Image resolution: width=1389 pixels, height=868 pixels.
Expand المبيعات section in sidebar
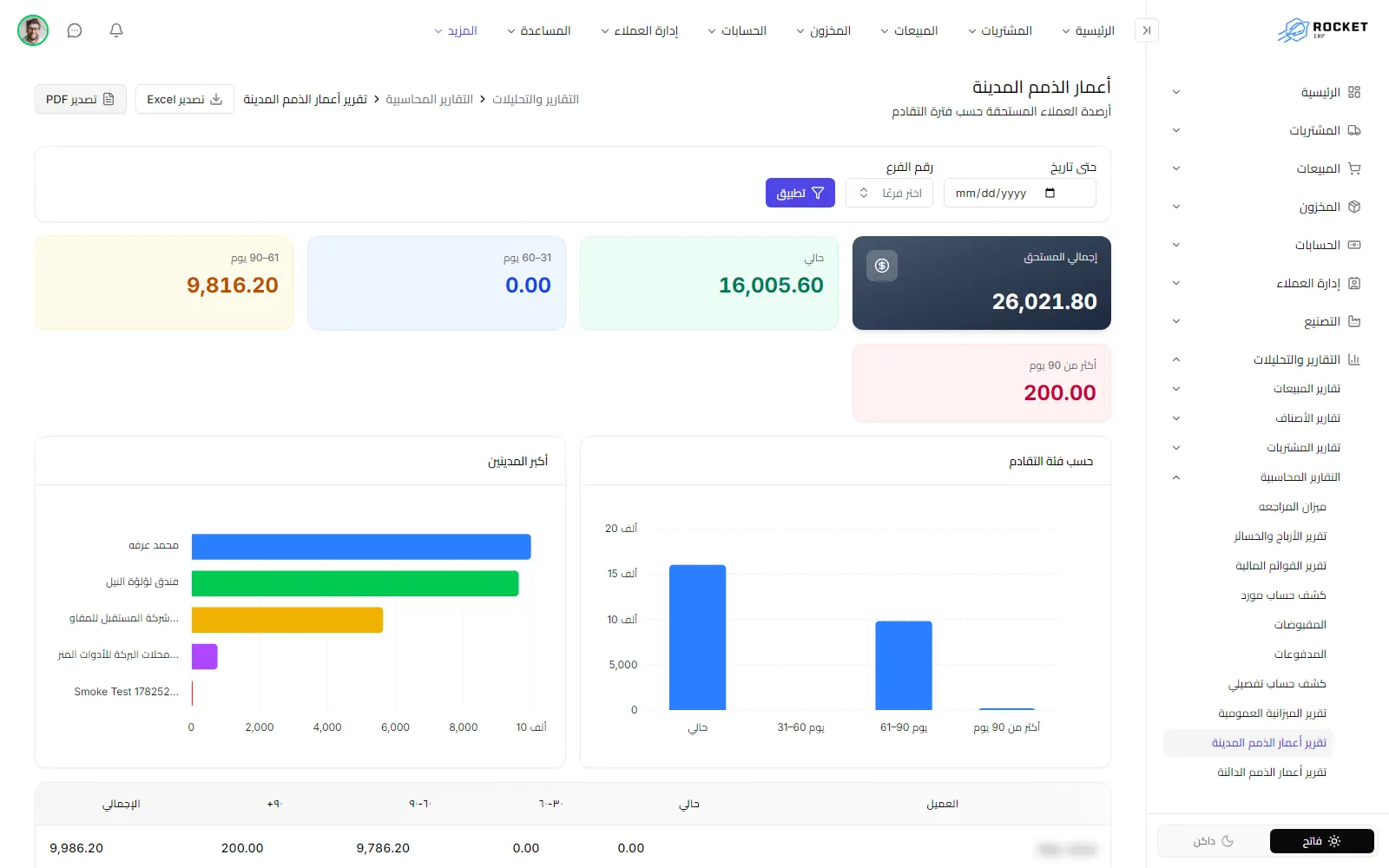point(1176,168)
